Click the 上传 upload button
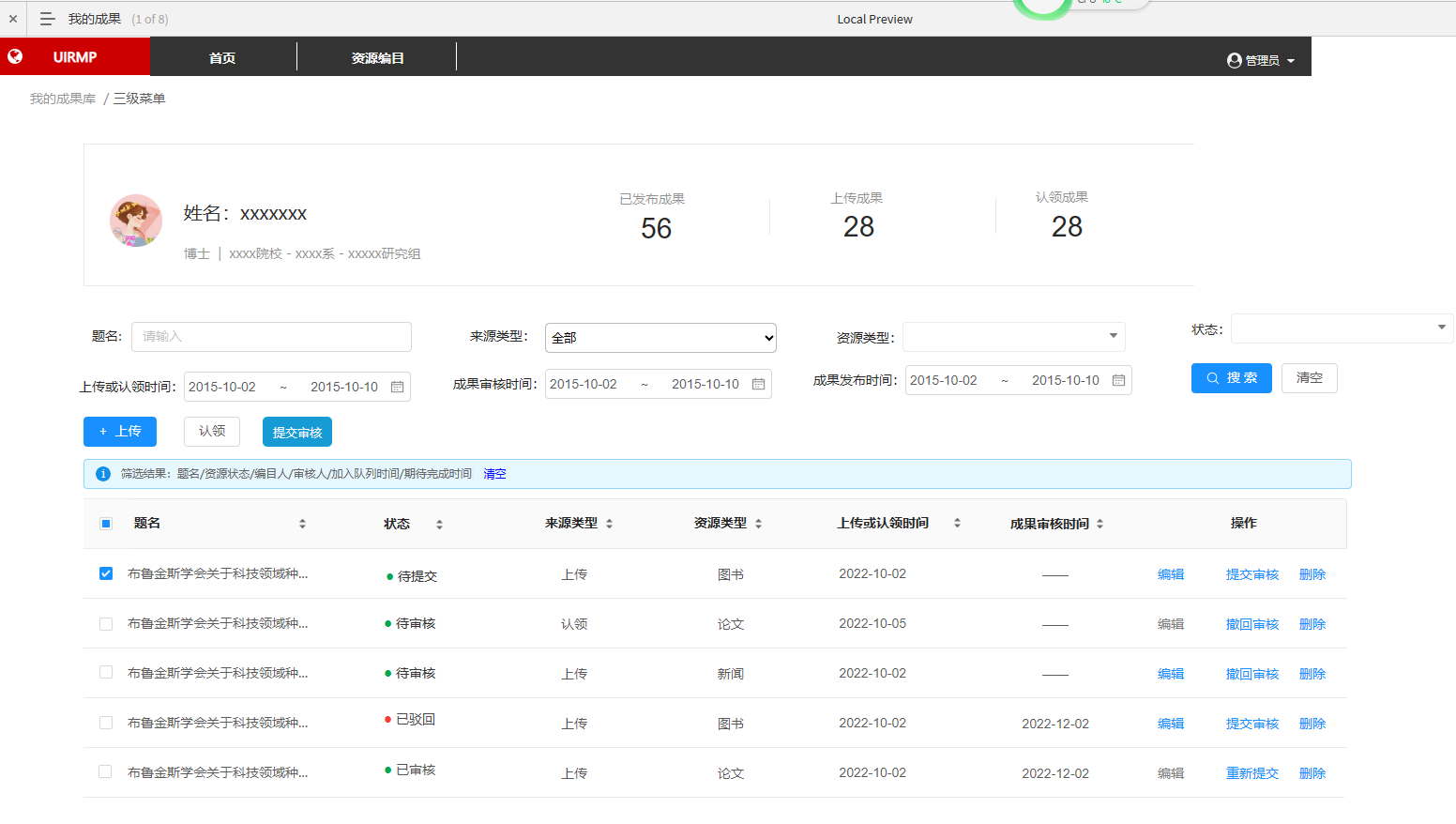The height and width of the screenshot is (824, 1456). coord(120,432)
